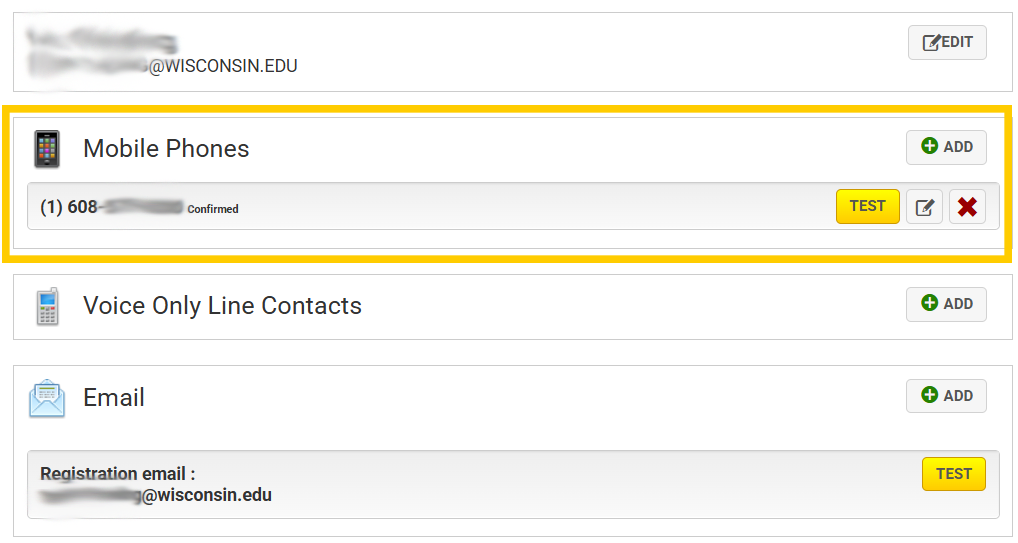Click the EDIT button for the profile
Viewport: 1018px width, 543px height.
[x=946, y=43]
